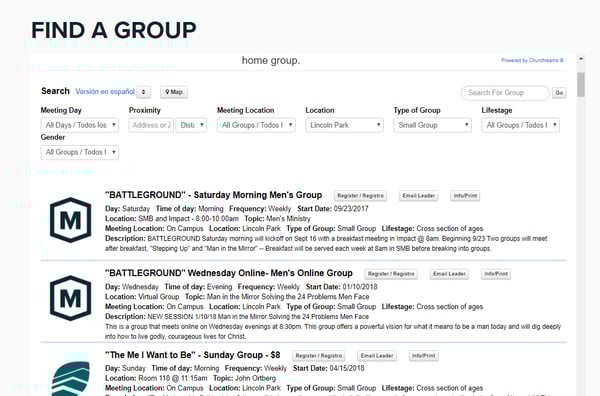Click the FIND A GROUP heading

[114, 30]
